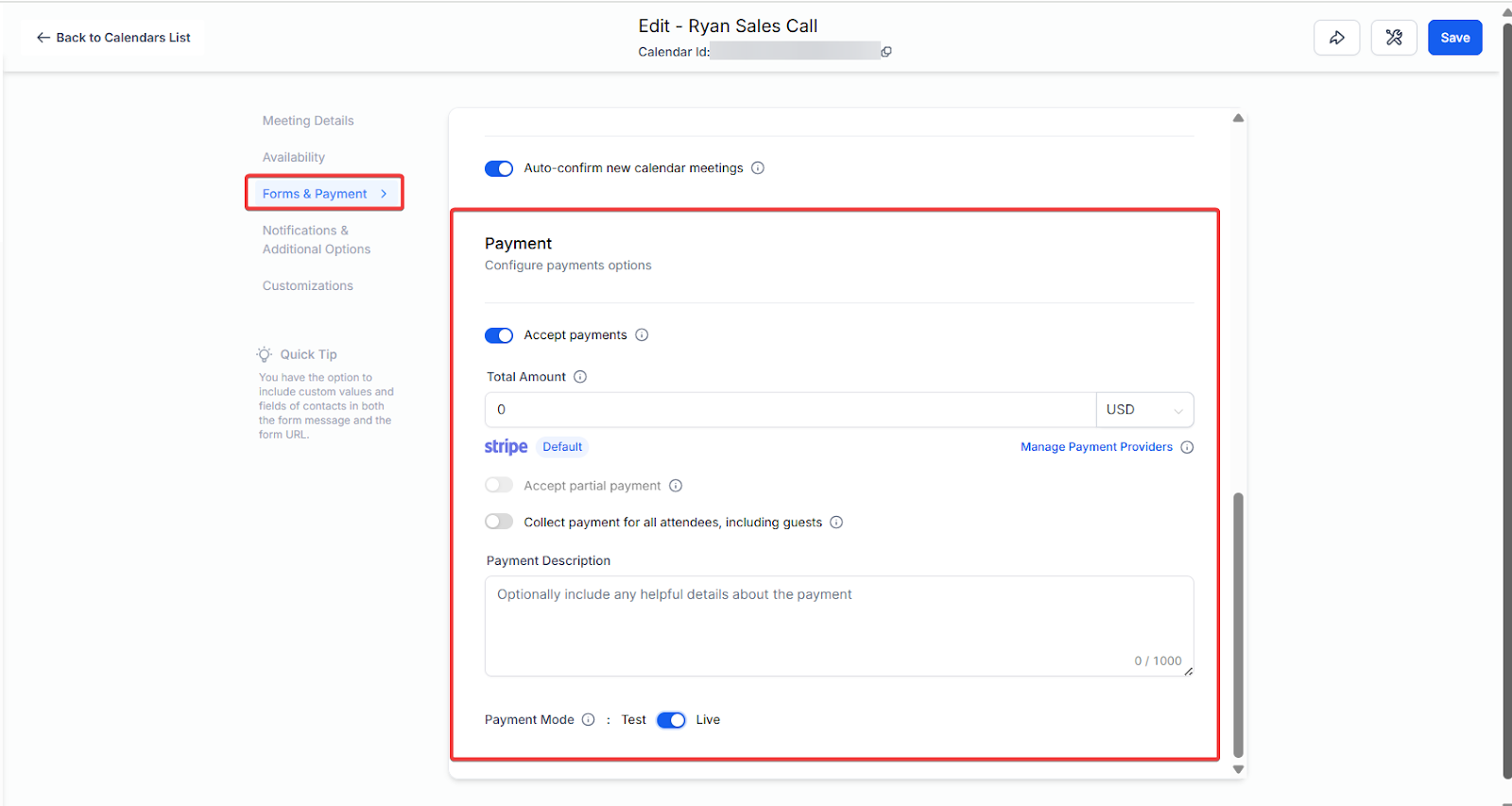
Task: Click the inner panel scrollbar thumb
Action: 1238,624
